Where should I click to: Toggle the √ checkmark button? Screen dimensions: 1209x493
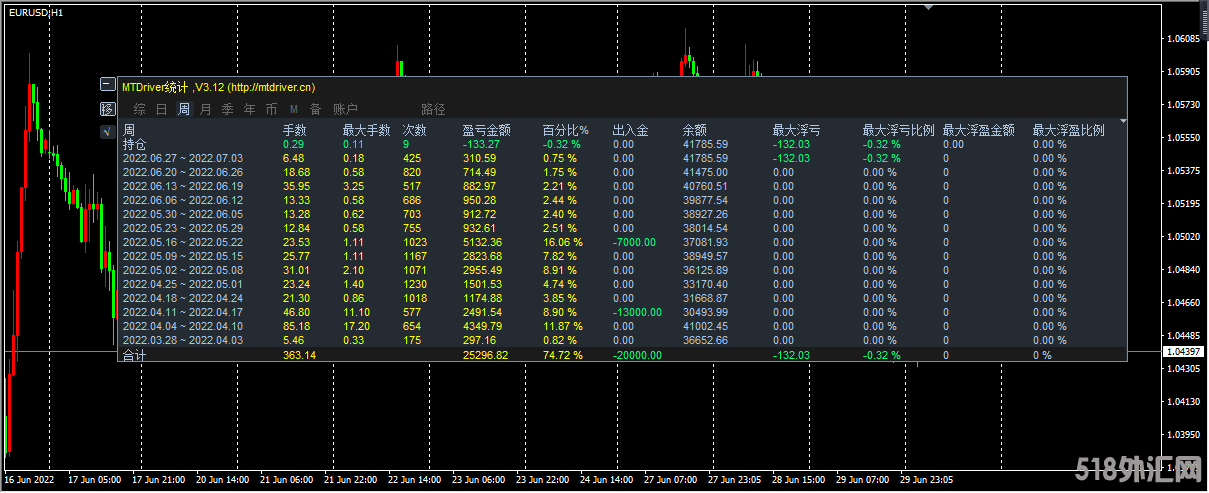[107, 131]
